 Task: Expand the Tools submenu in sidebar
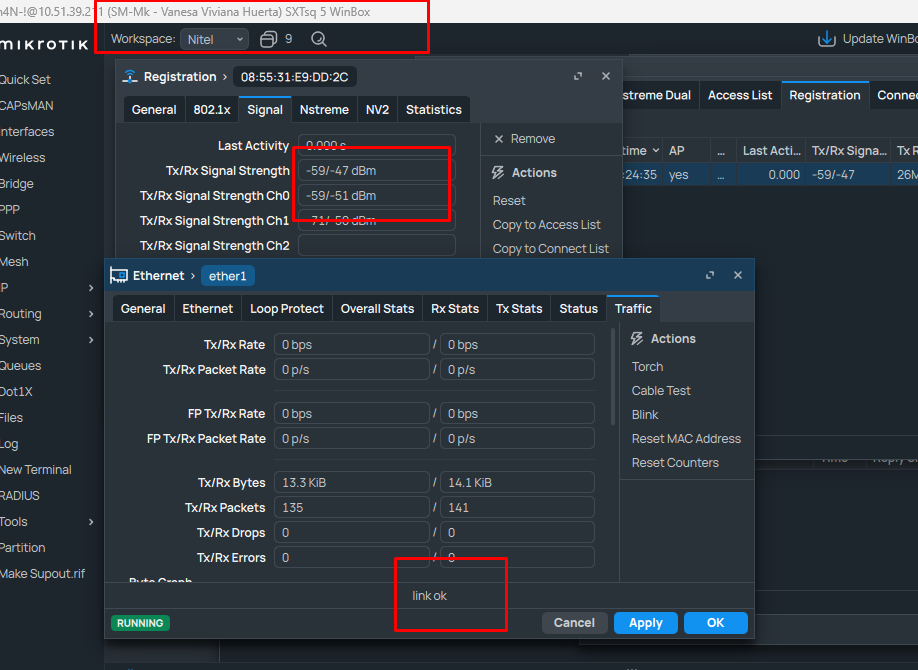[x=91, y=522]
